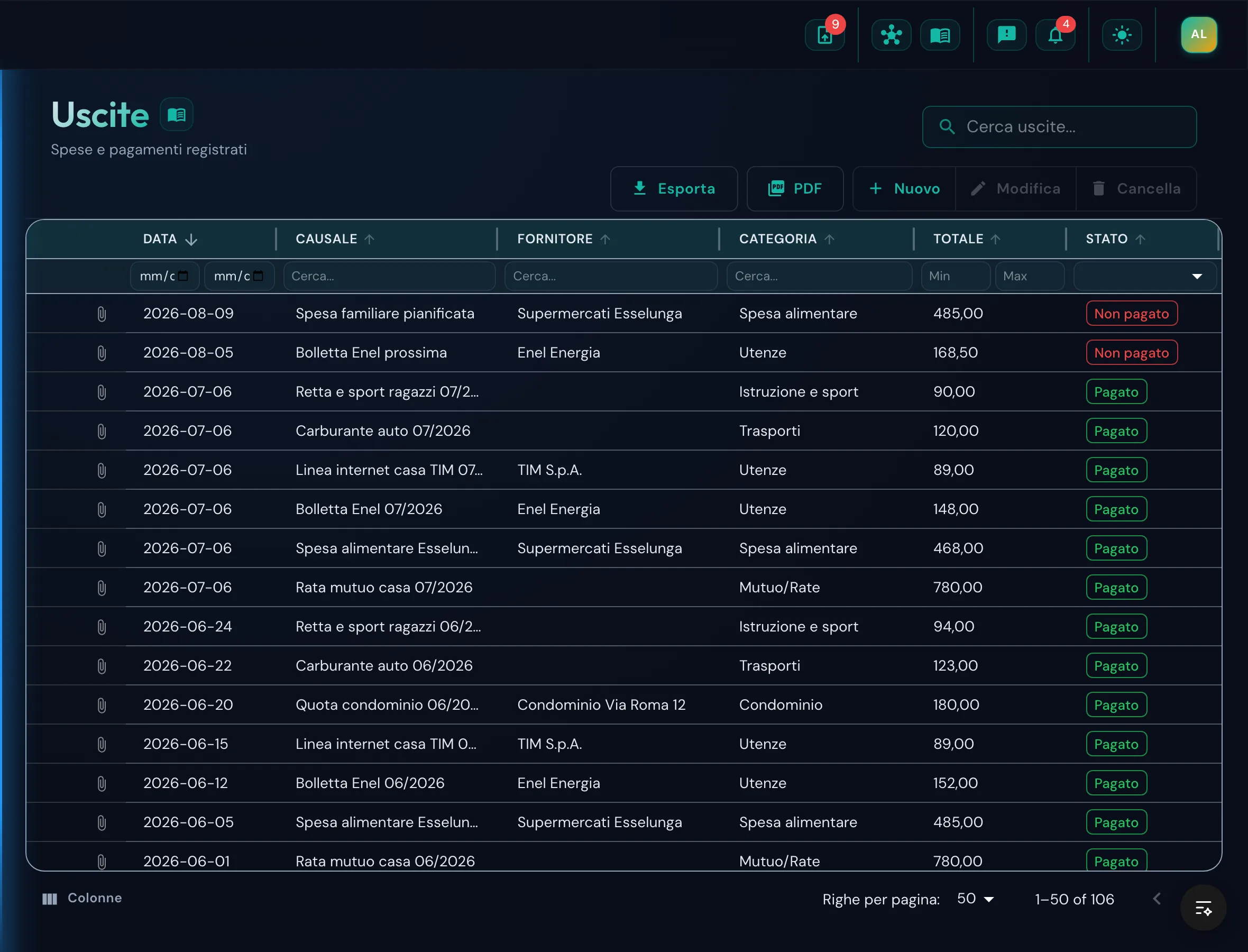Open the feedback chat bubble icon

point(1006,35)
